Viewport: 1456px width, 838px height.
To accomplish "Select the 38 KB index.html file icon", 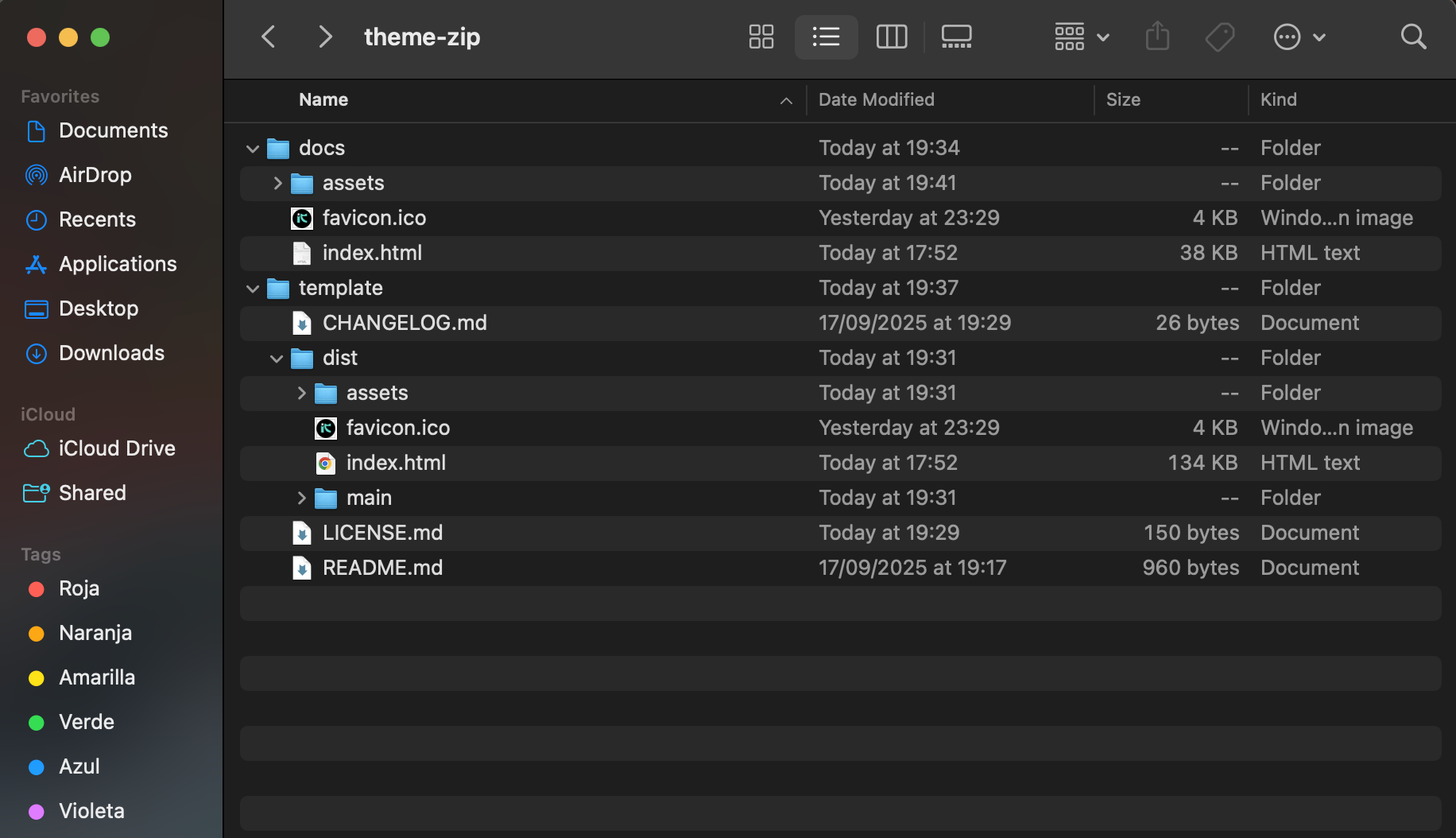I will pos(301,253).
